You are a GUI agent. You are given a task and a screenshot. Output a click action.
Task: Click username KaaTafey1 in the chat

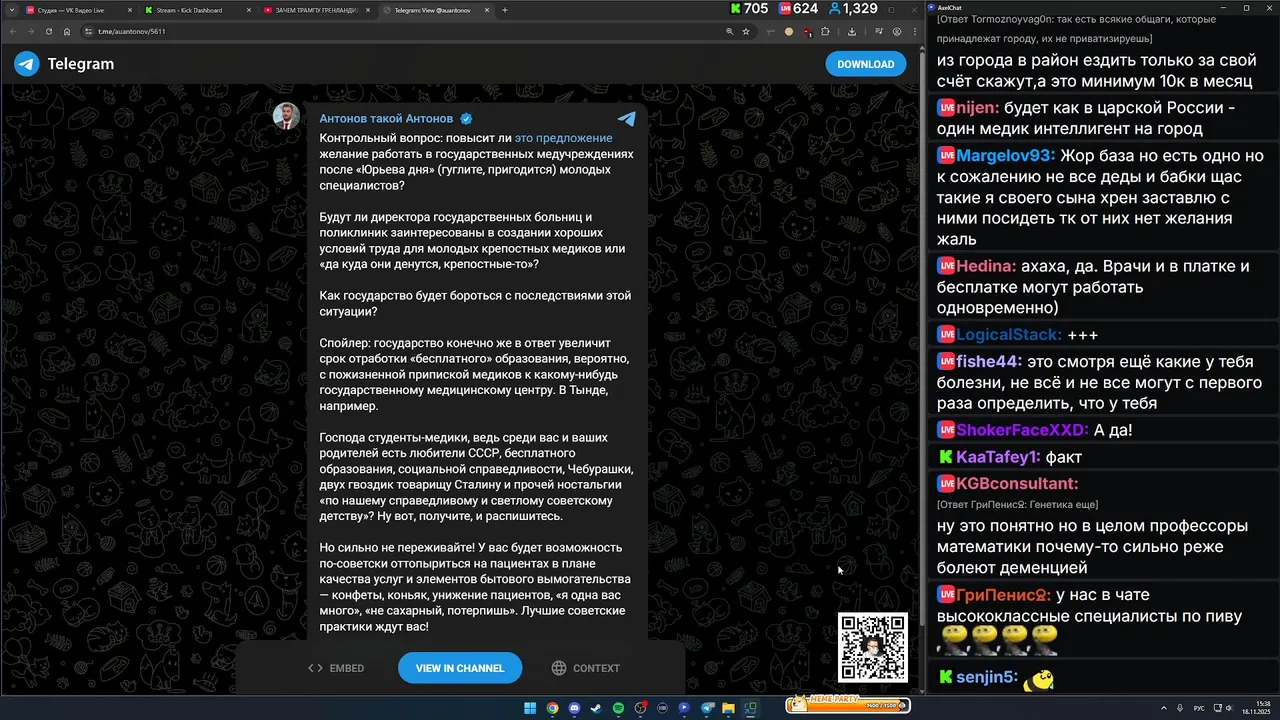pyautogui.click(x=998, y=457)
